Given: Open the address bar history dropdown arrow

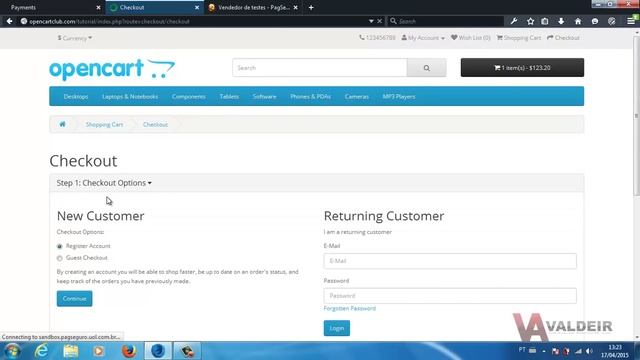Looking at the screenshot, I should pyautogui.click(x=371, y=21).
